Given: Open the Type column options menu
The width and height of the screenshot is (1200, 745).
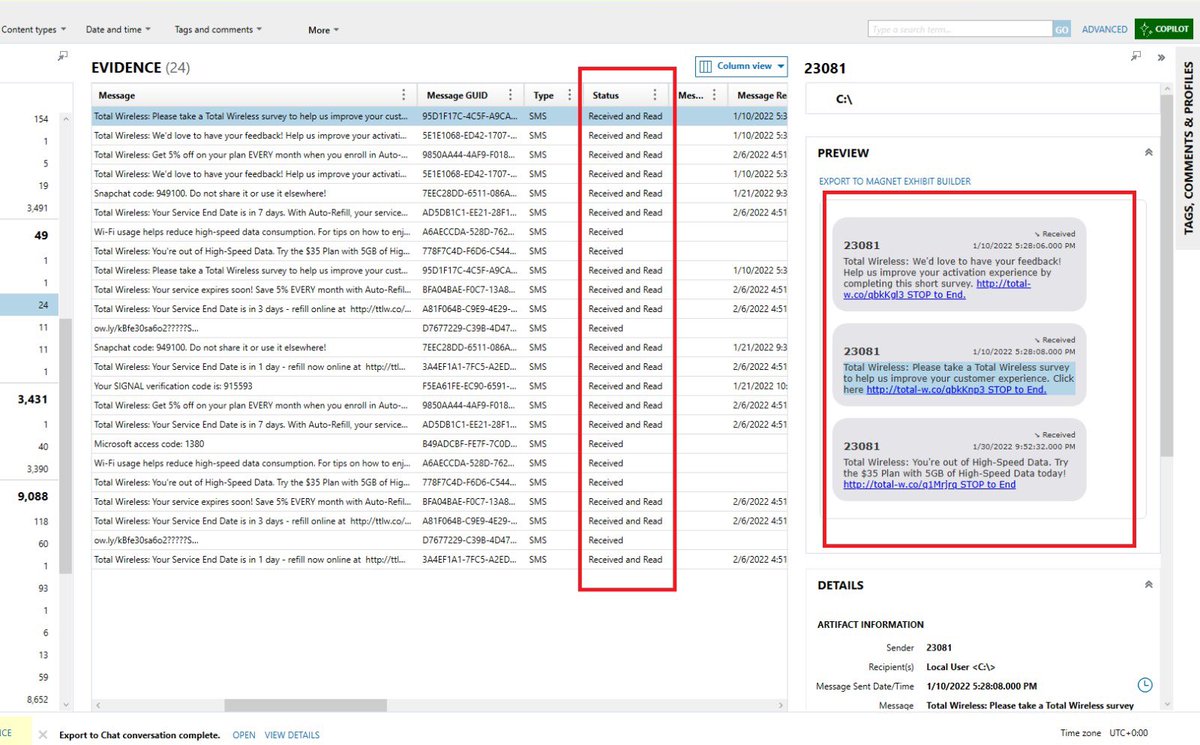Looking at the screenshot, I should pos(570,95).
